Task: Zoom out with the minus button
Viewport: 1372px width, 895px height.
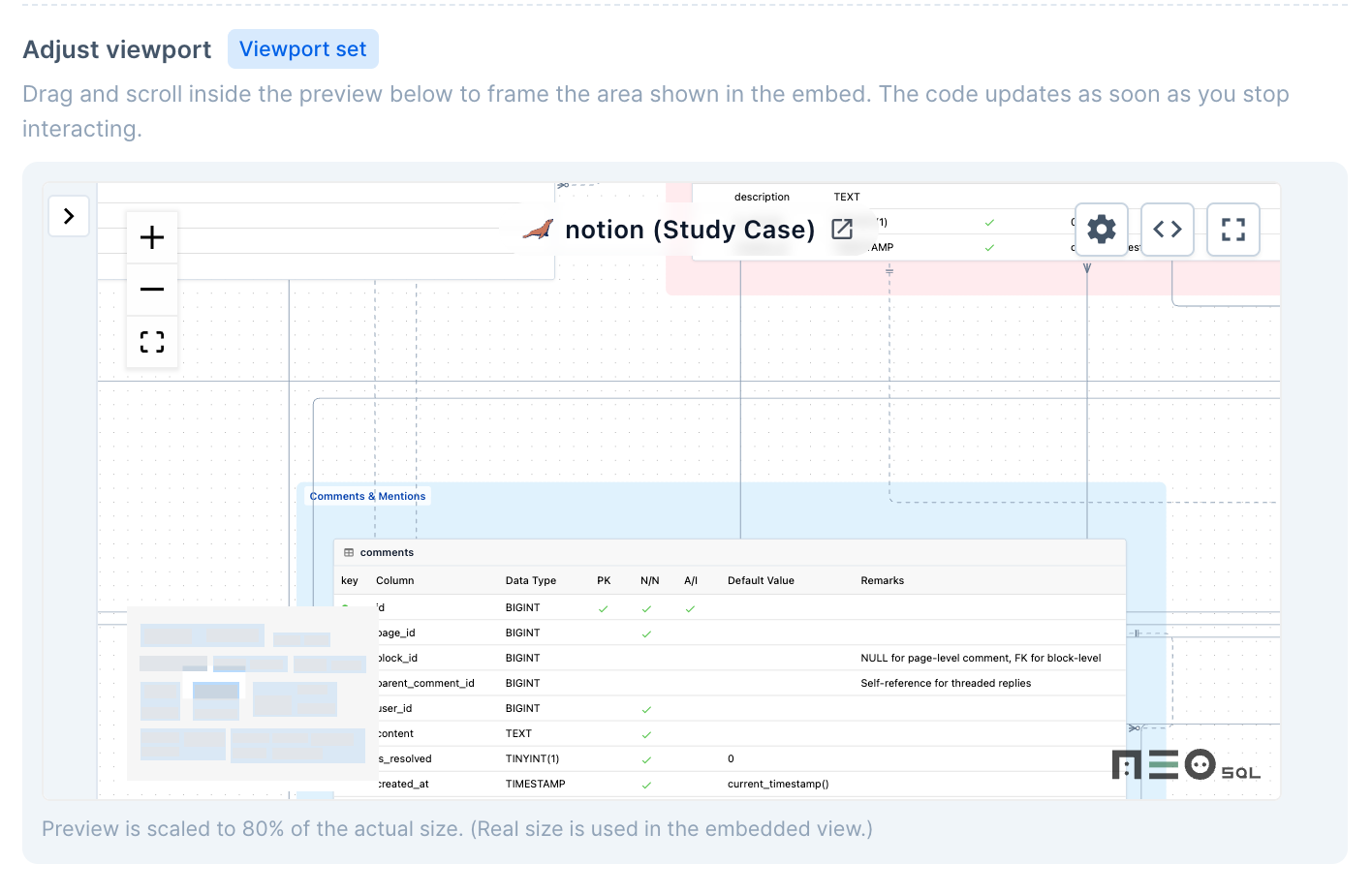Action: coord(152,289)
